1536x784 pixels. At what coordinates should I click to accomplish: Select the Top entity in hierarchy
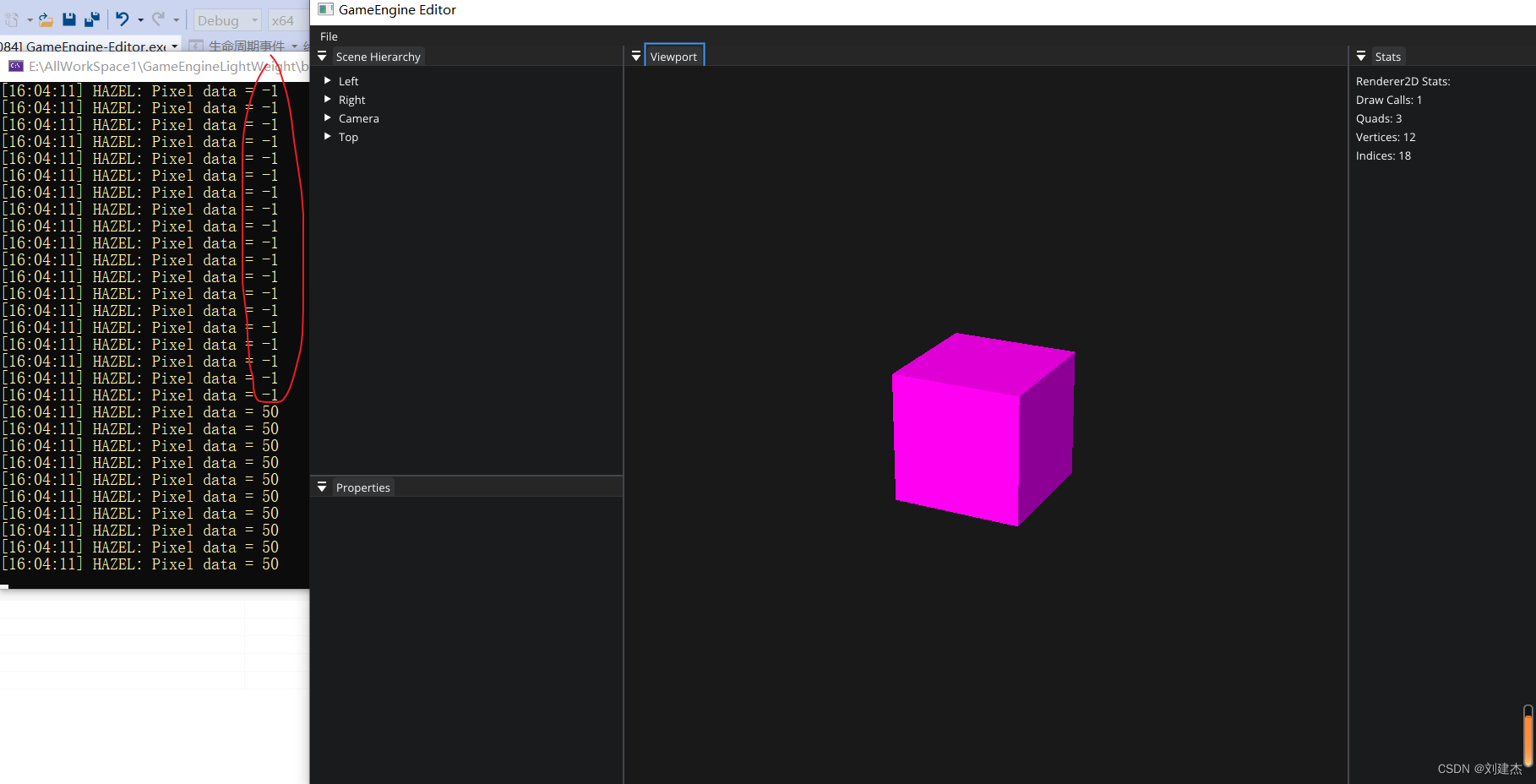pyautogui.click(x=348, y=137)
